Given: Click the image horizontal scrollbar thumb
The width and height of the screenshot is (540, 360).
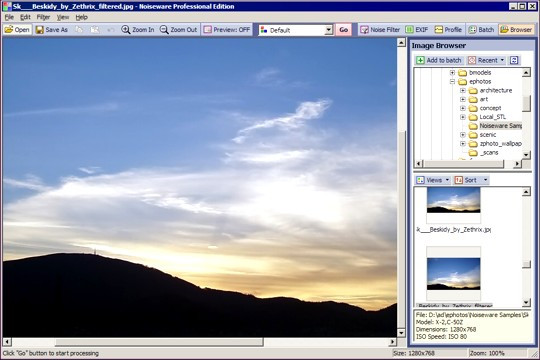Looking at the screenshot, I should (x=159, y=342).
